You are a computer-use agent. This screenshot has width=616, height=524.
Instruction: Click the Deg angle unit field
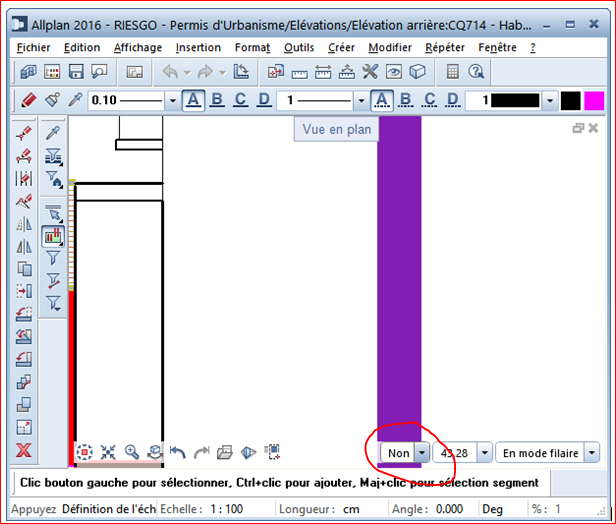492,509
